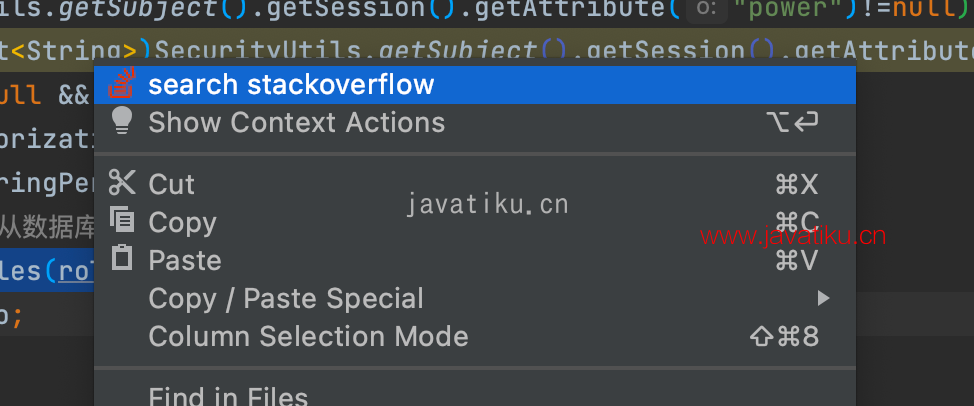The height and width of the screenshot is (406, 974).
Task: Expand the Copy / Paste Special submenu arrow
Action: pyautogui.click(x=823, y=299)
